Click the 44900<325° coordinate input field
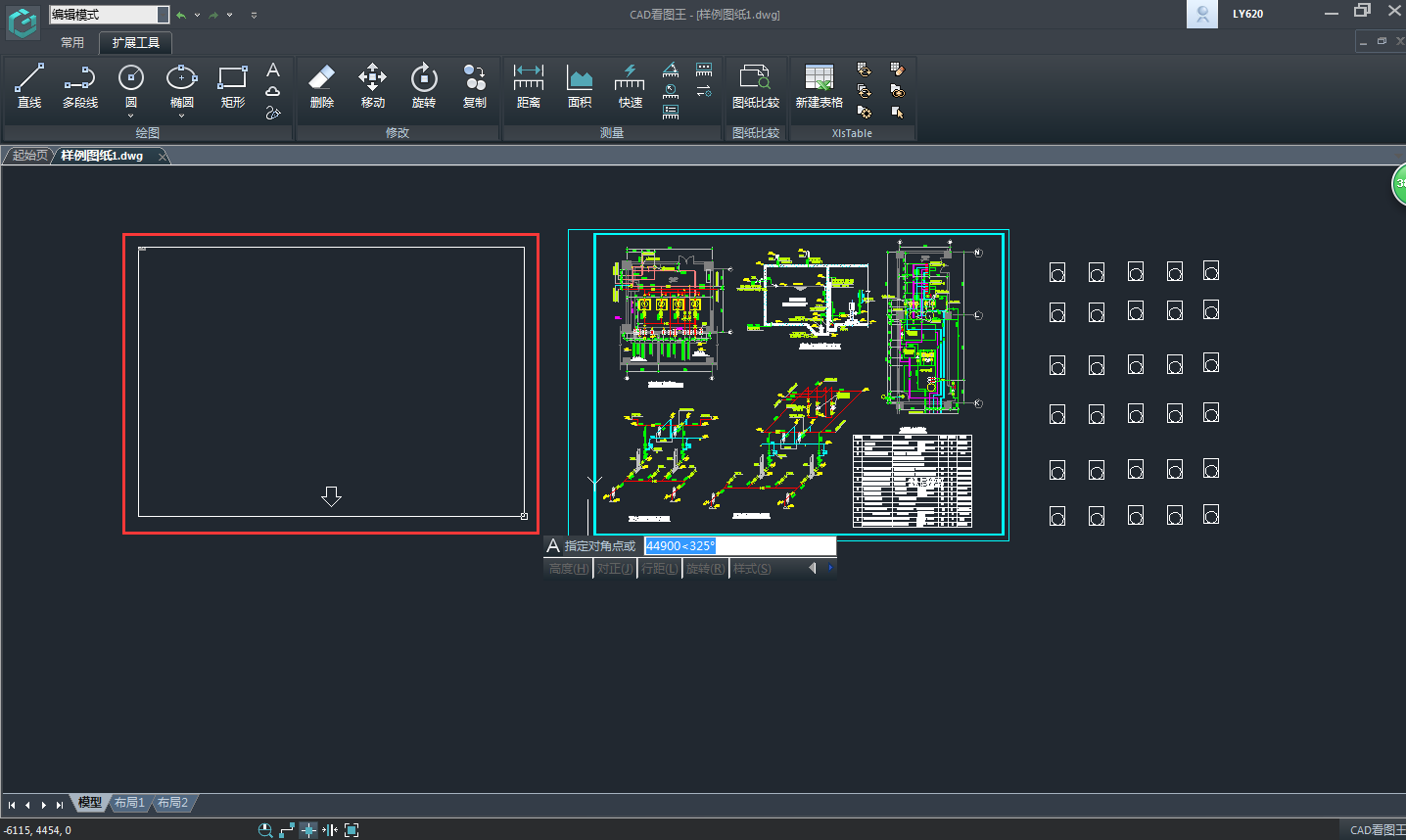The width and height of the screenshot is (1406, 840). (739, 546)
